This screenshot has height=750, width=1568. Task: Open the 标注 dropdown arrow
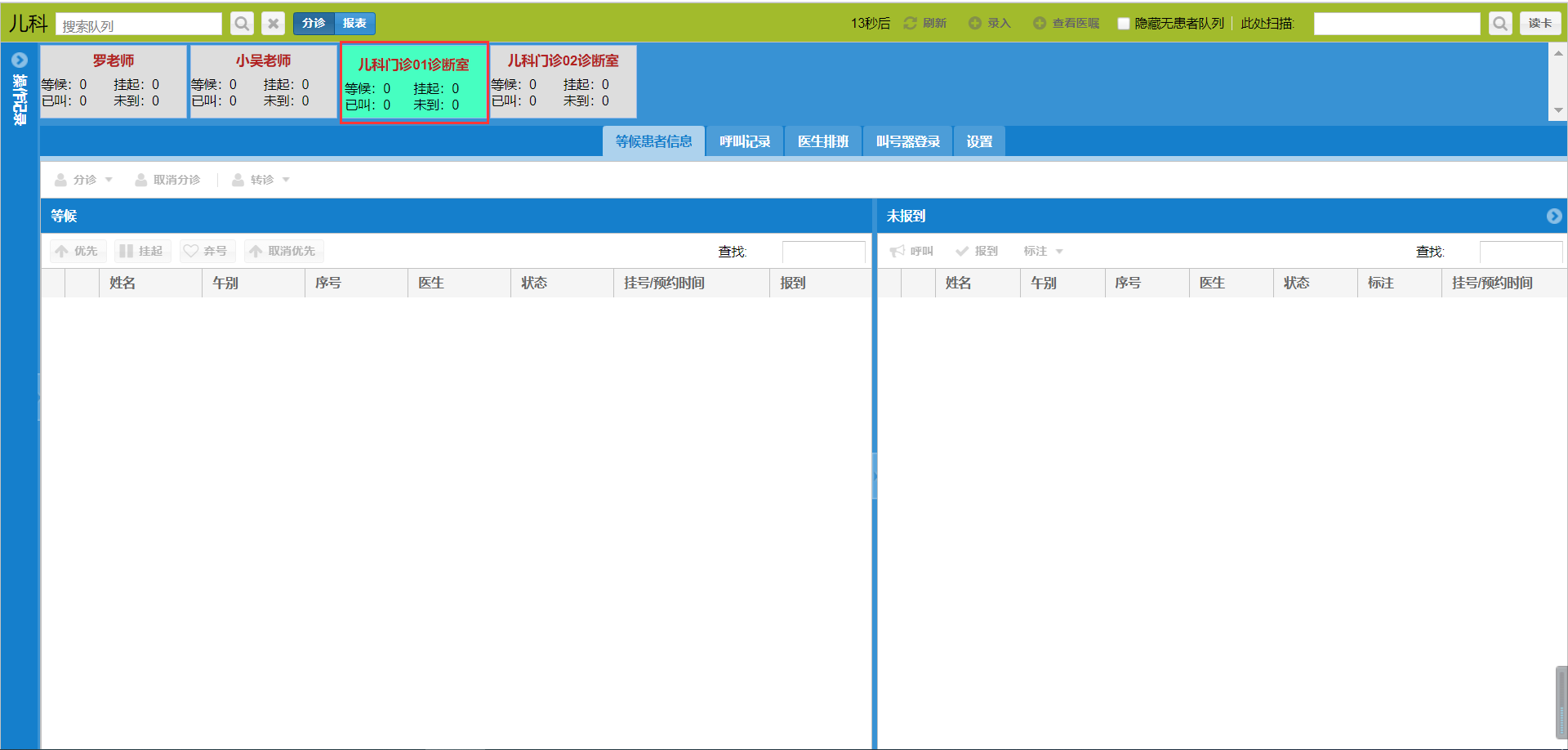click(1059, 252)
